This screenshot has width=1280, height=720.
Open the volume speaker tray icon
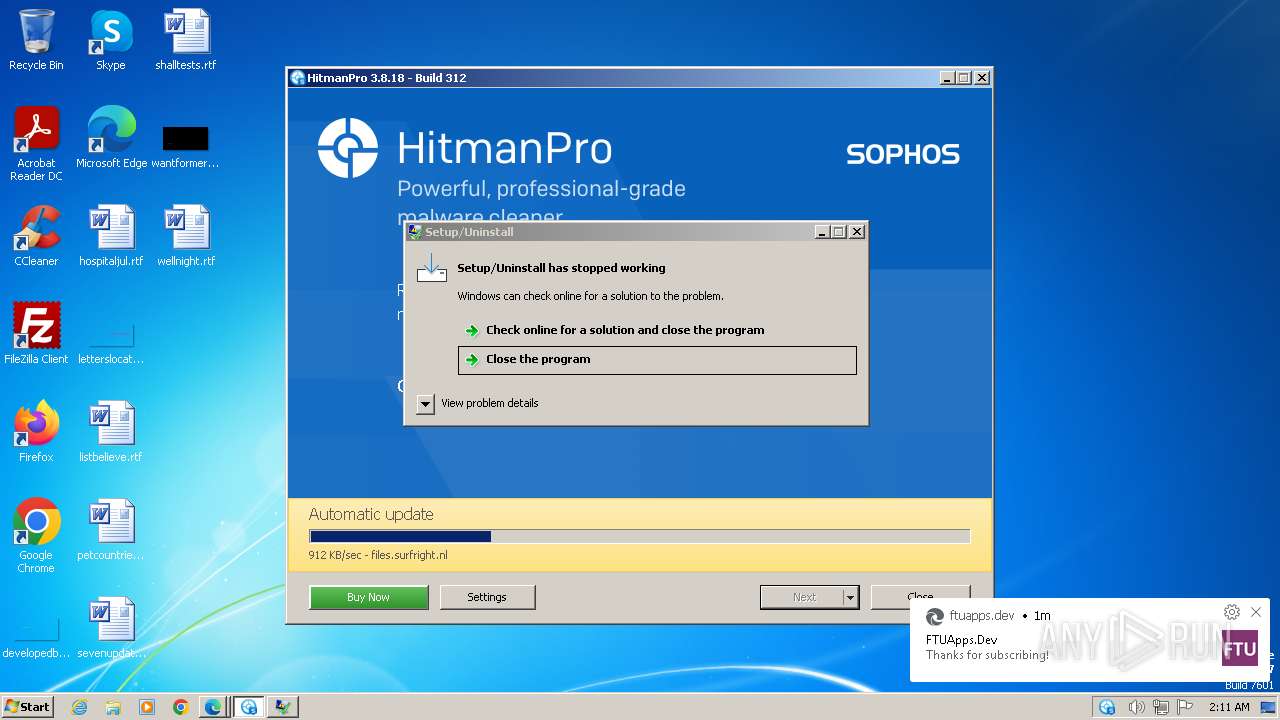(x=1137, y=707)
